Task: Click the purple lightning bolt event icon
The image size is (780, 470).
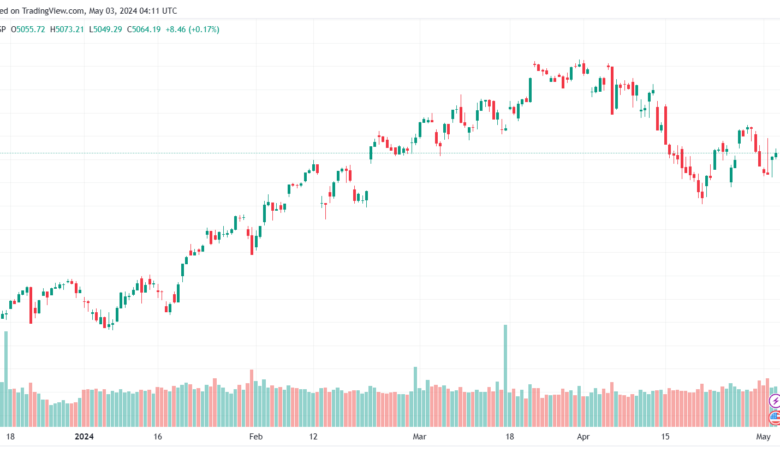Action: [775, 401]
